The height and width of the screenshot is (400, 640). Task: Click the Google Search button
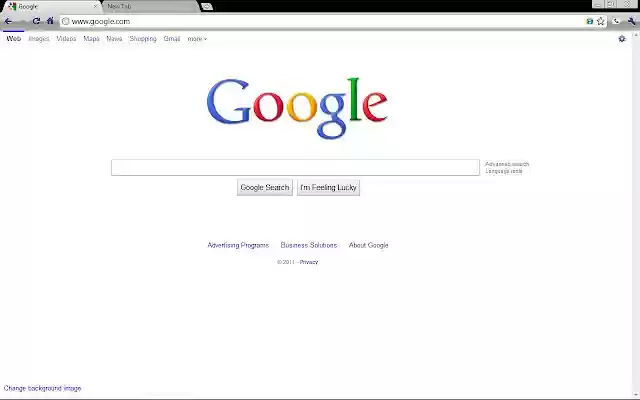point(265,187)
